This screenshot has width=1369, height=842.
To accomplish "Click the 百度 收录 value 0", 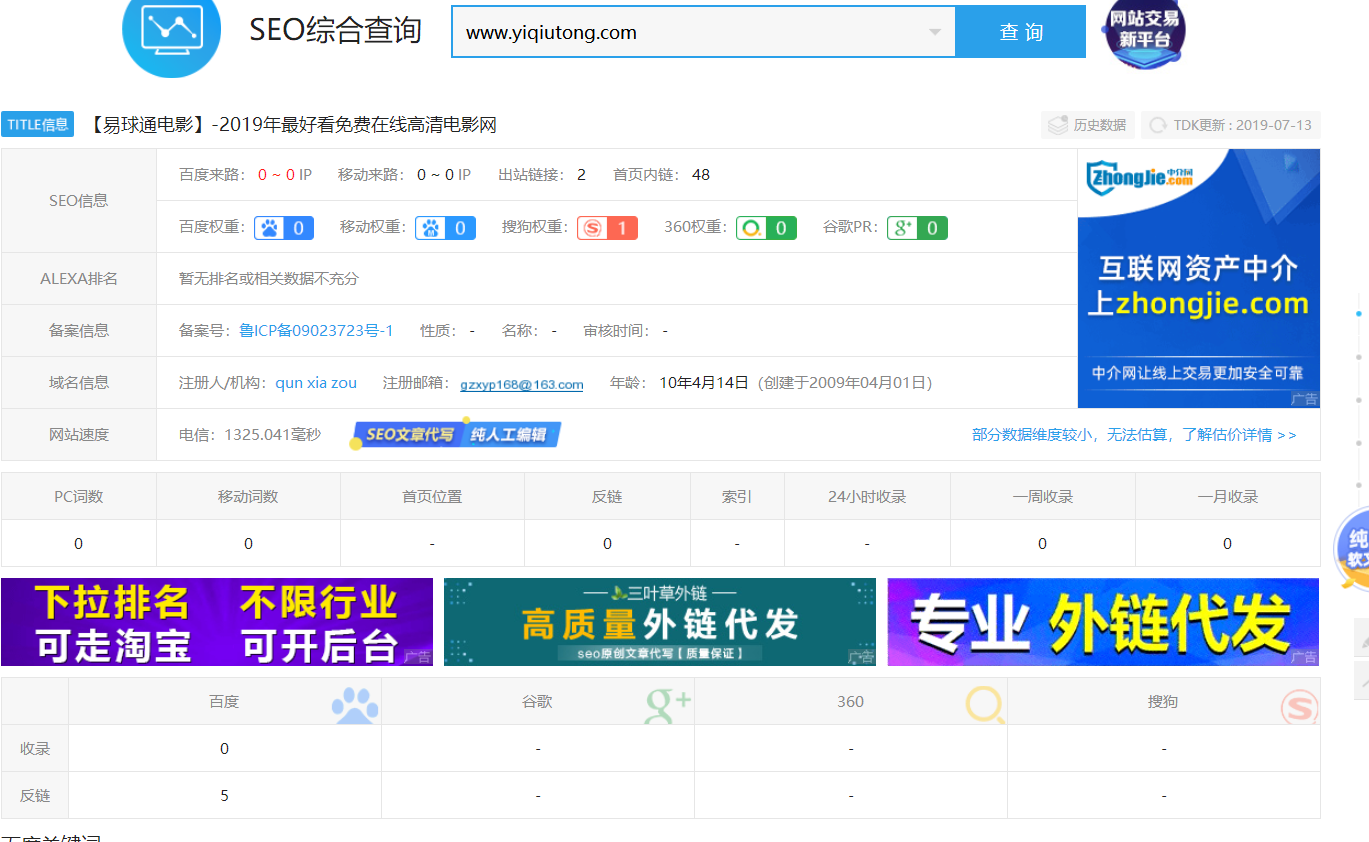I will (224, 749).
